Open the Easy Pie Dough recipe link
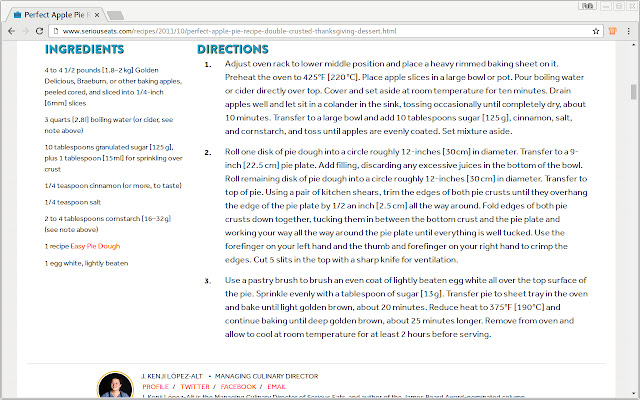 click(x=95, y=246)
